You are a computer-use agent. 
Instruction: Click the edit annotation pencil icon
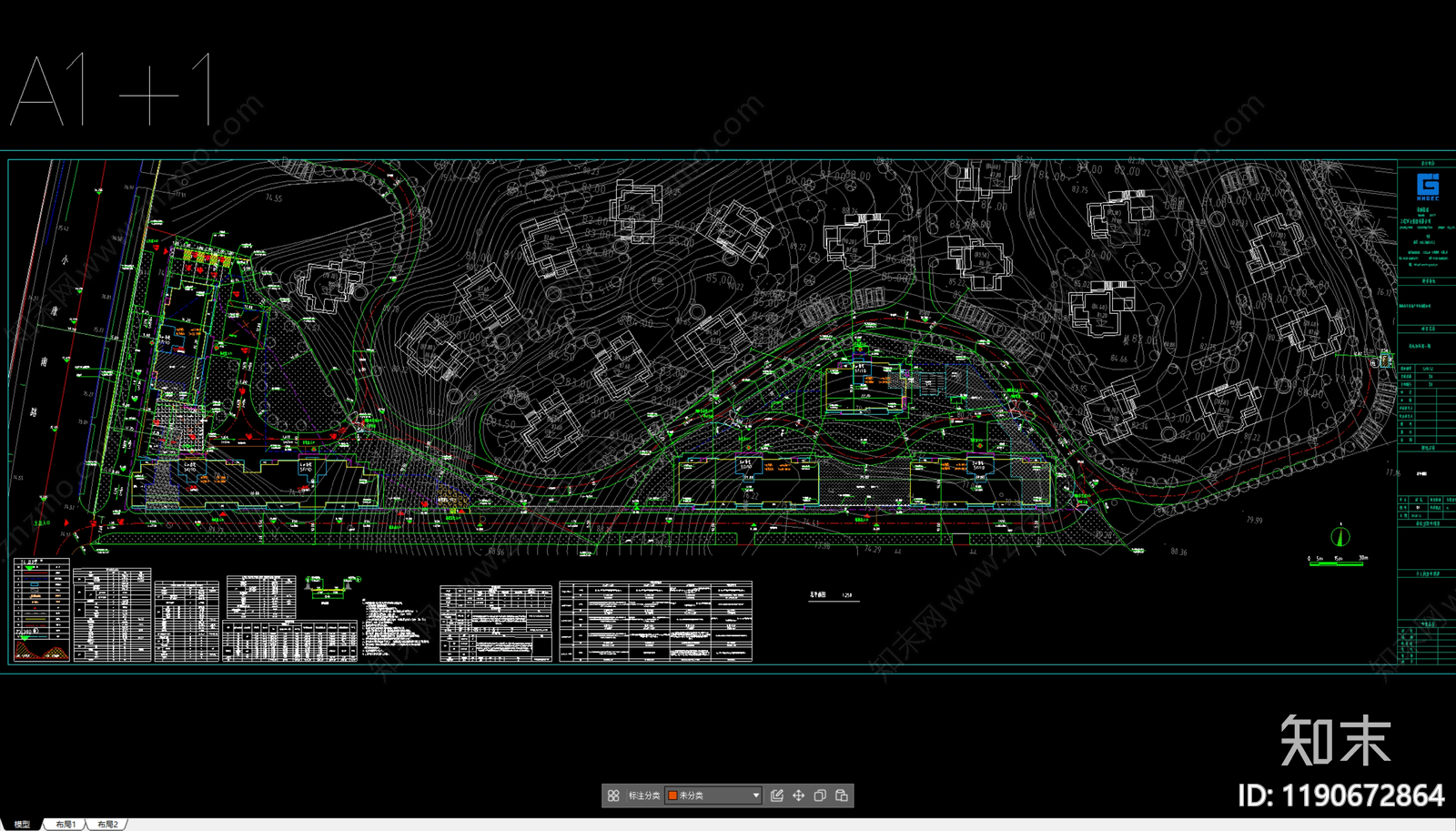pos(776,796)
